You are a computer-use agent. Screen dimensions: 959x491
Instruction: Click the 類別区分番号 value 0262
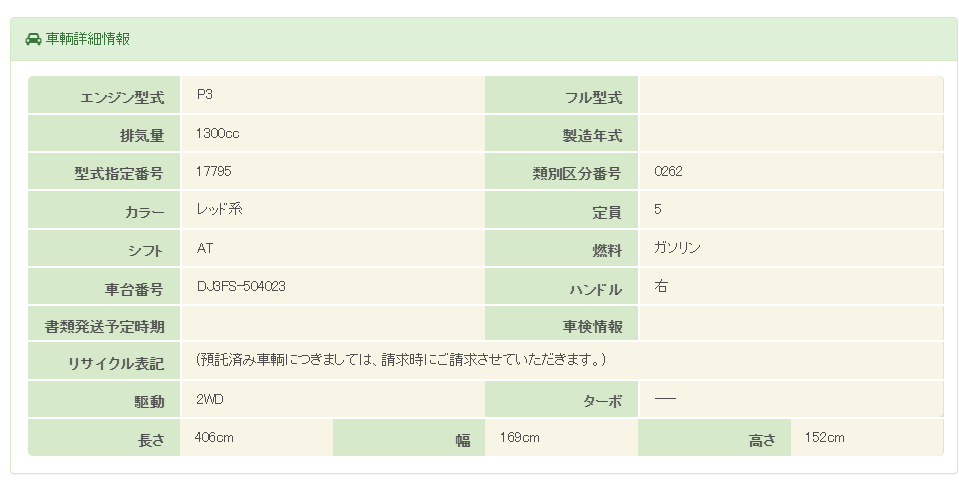pos(668,171)
